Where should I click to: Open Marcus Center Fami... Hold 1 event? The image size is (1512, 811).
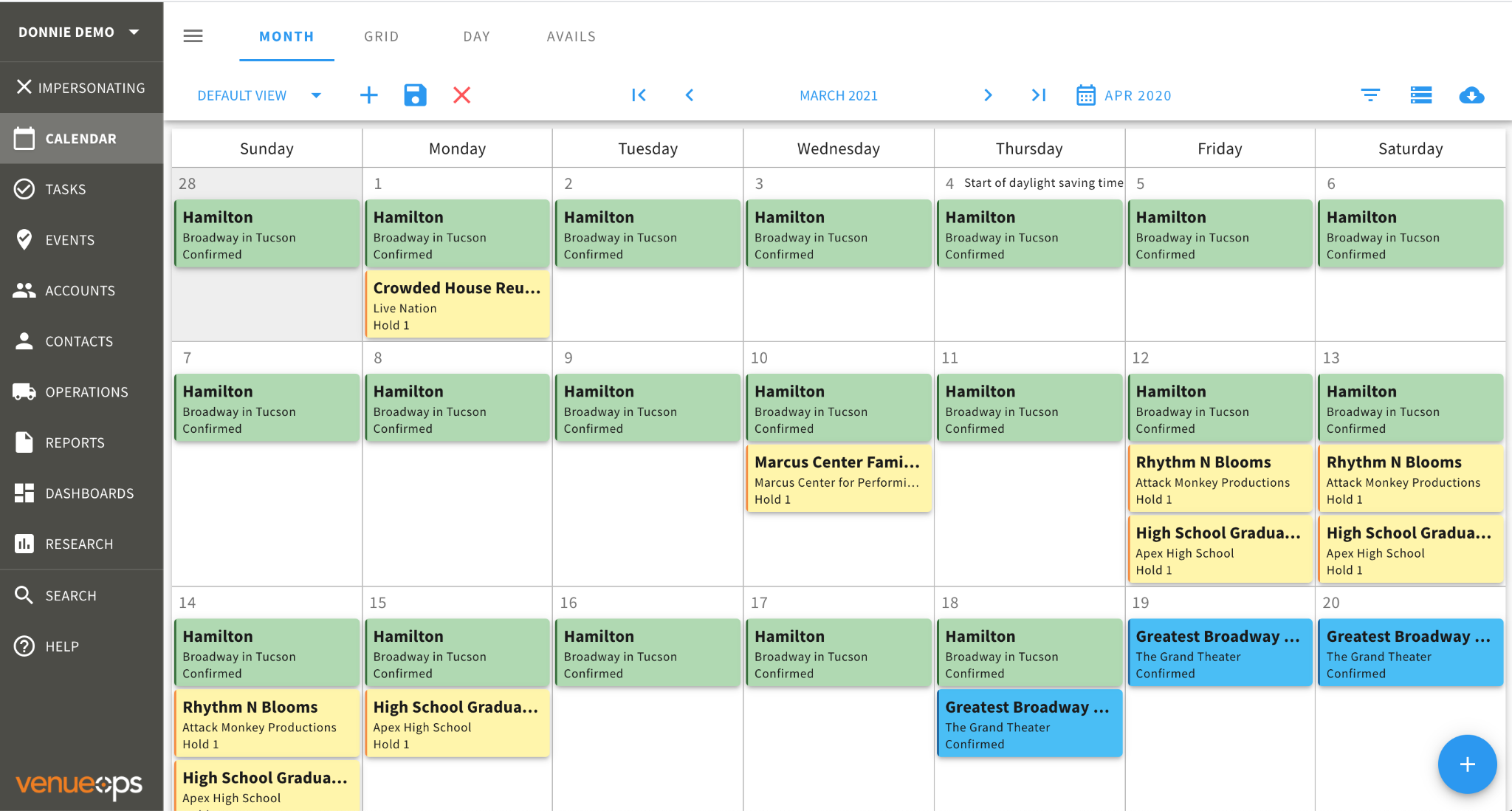[x=838, y=480]
